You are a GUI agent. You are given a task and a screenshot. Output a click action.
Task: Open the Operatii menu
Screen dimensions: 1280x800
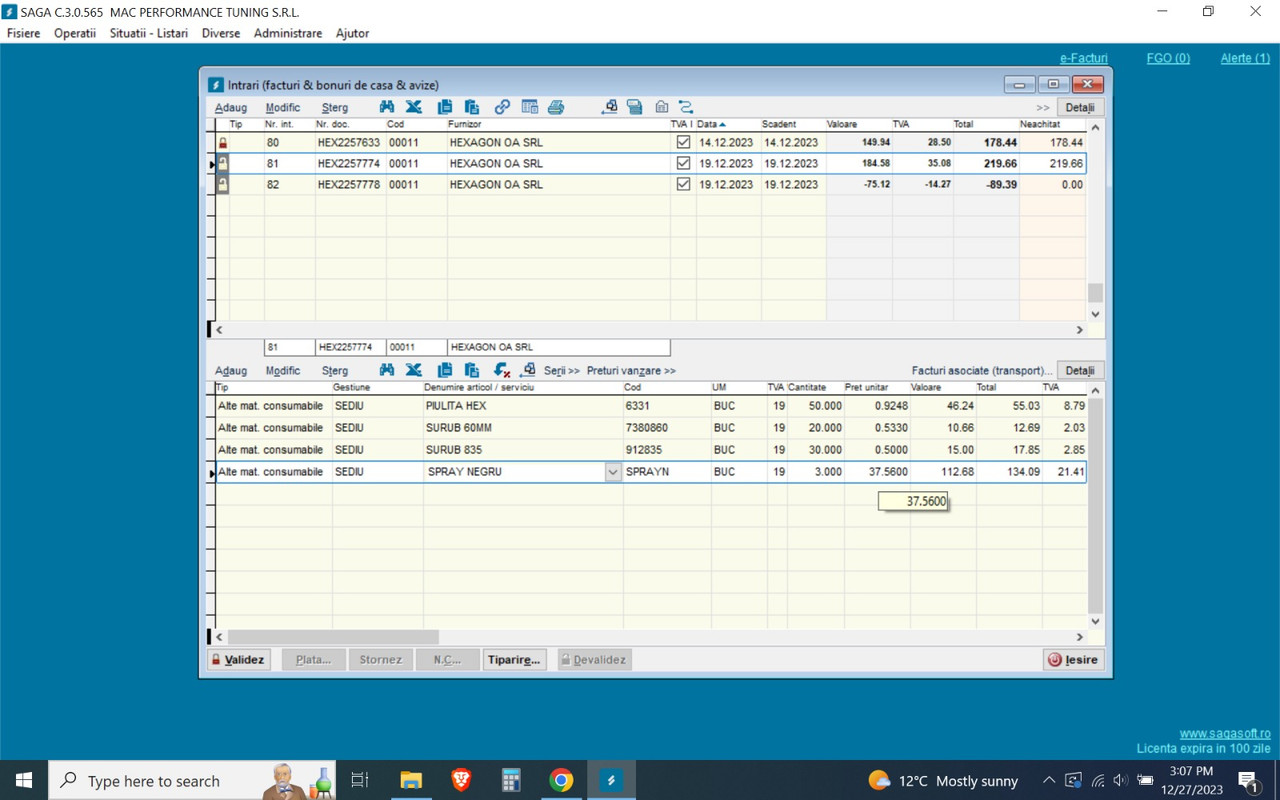[75, 33]
